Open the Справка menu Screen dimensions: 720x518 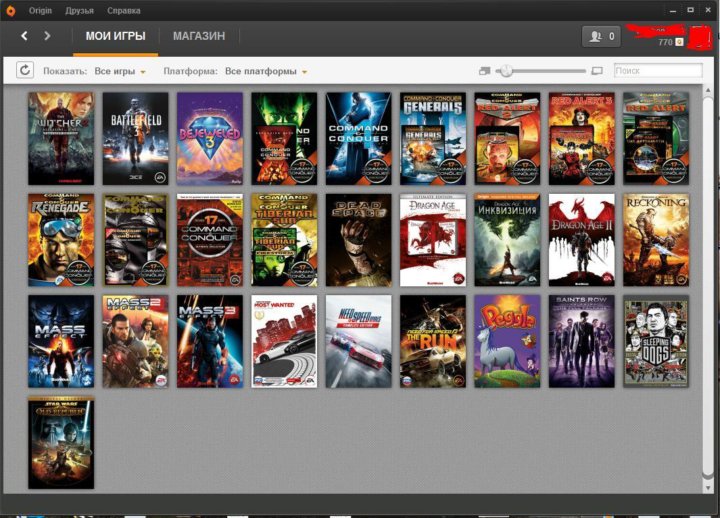124,11
